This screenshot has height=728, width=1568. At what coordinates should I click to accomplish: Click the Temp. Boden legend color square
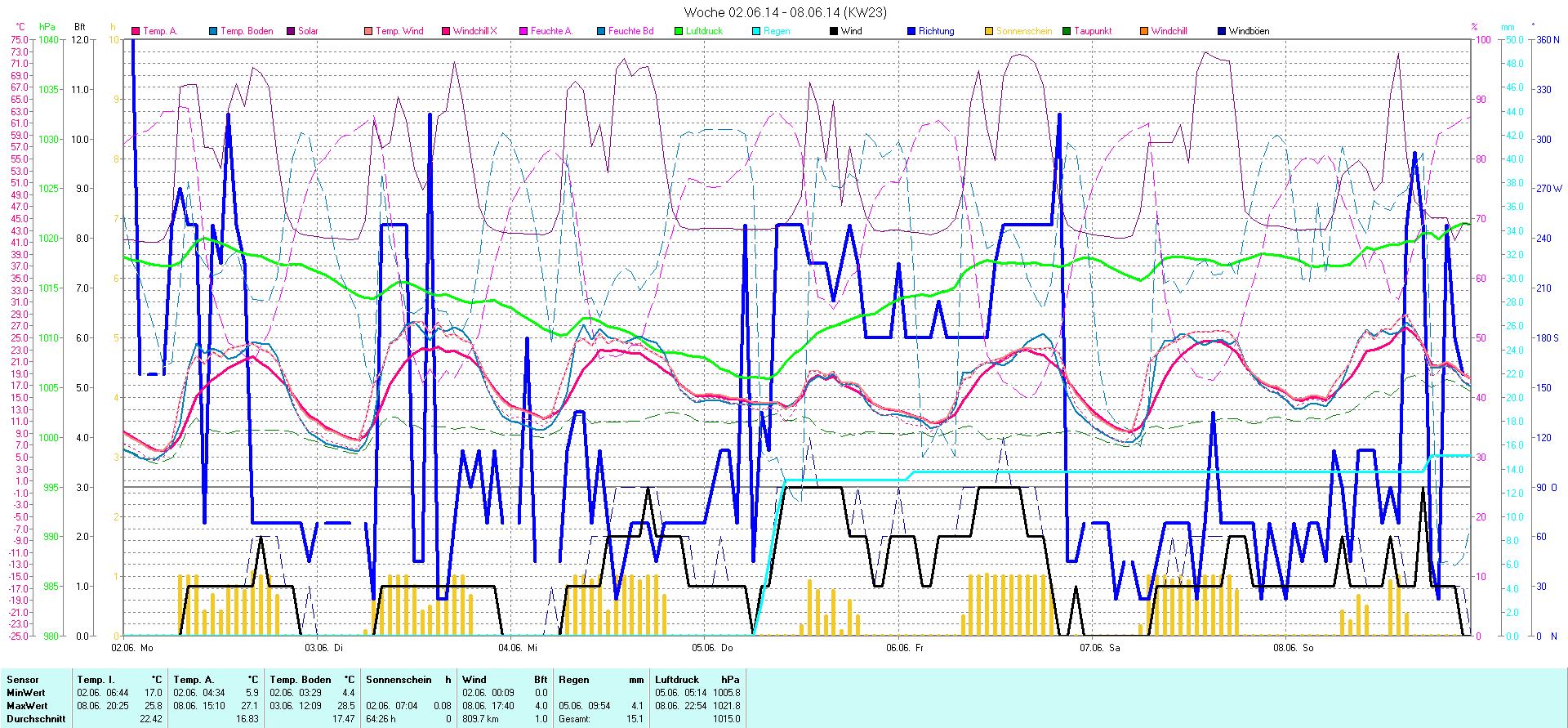pos(213,31)
